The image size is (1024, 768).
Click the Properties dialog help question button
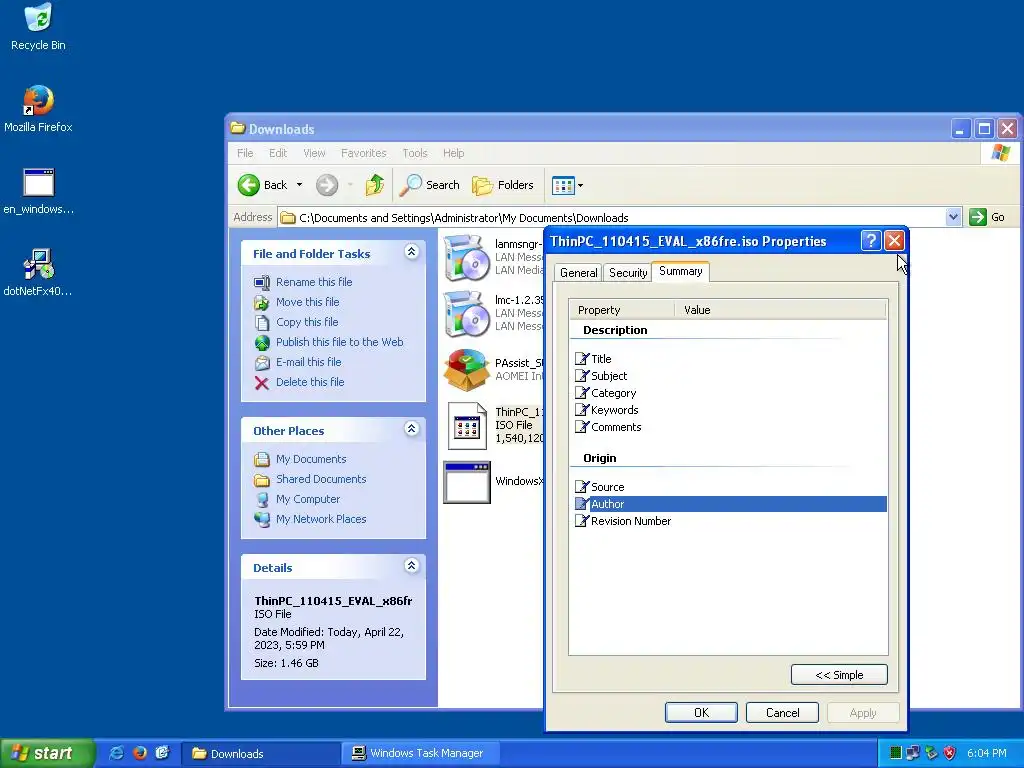tap(871, 241)
